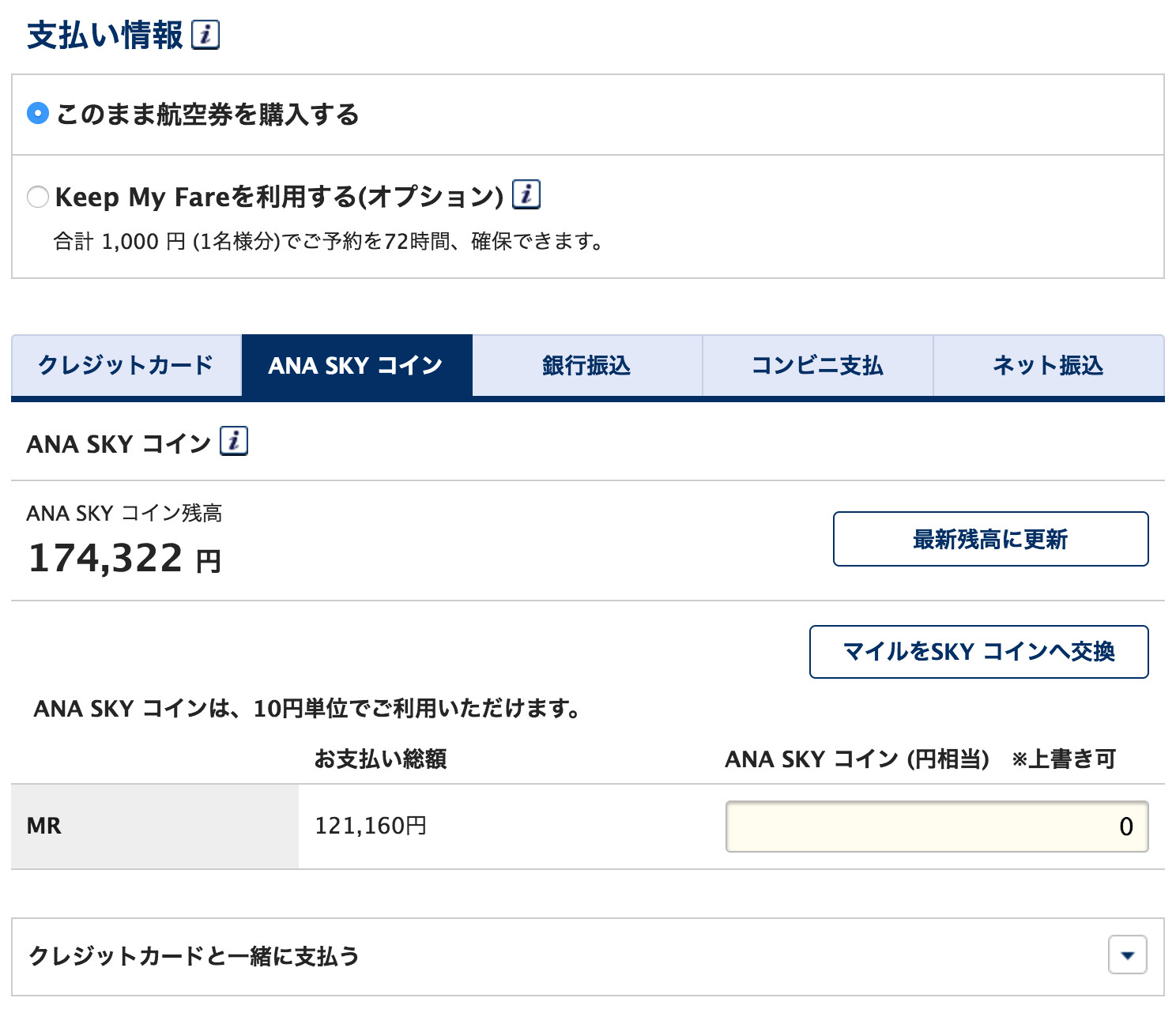Image resolution: width=1176 pixels, height=1013 pixels.
Task: Select the ANA SKY コイン tab
Action: pos(356,365)
